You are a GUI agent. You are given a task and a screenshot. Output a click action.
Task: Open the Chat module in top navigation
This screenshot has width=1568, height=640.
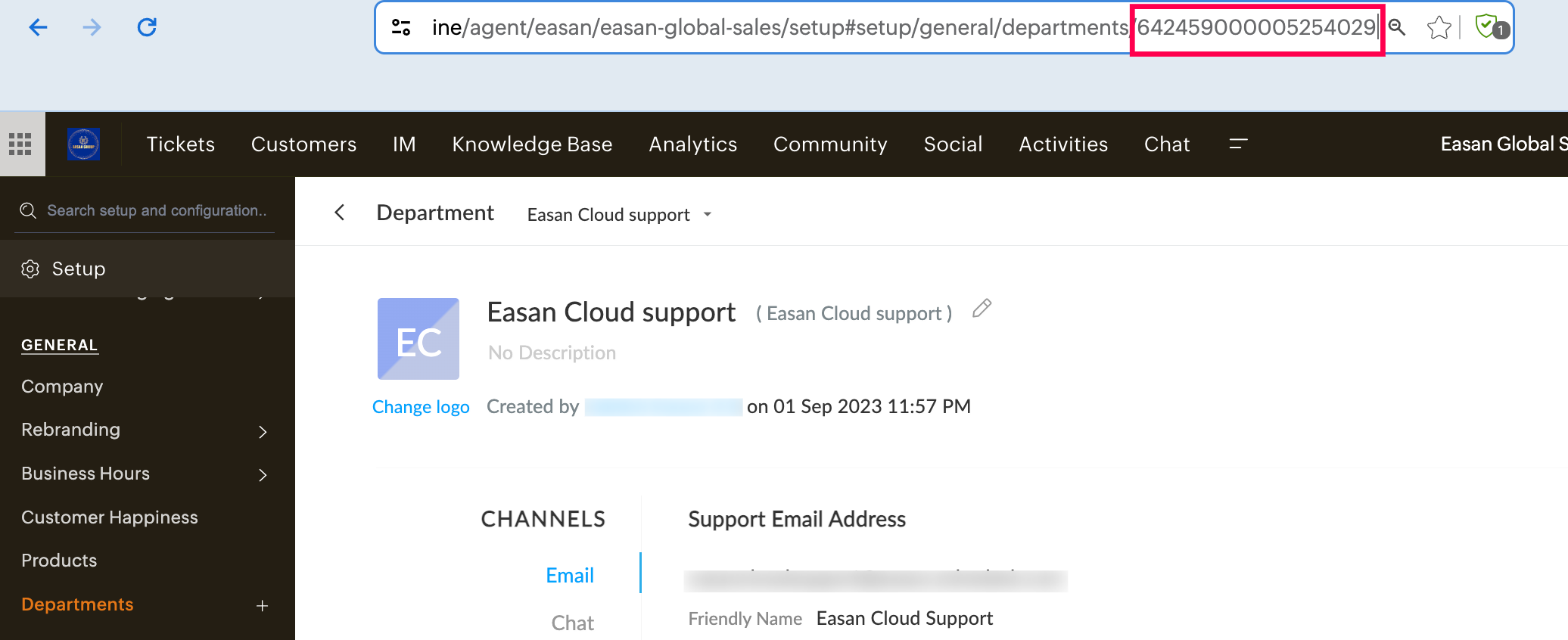coord(1167,144)
